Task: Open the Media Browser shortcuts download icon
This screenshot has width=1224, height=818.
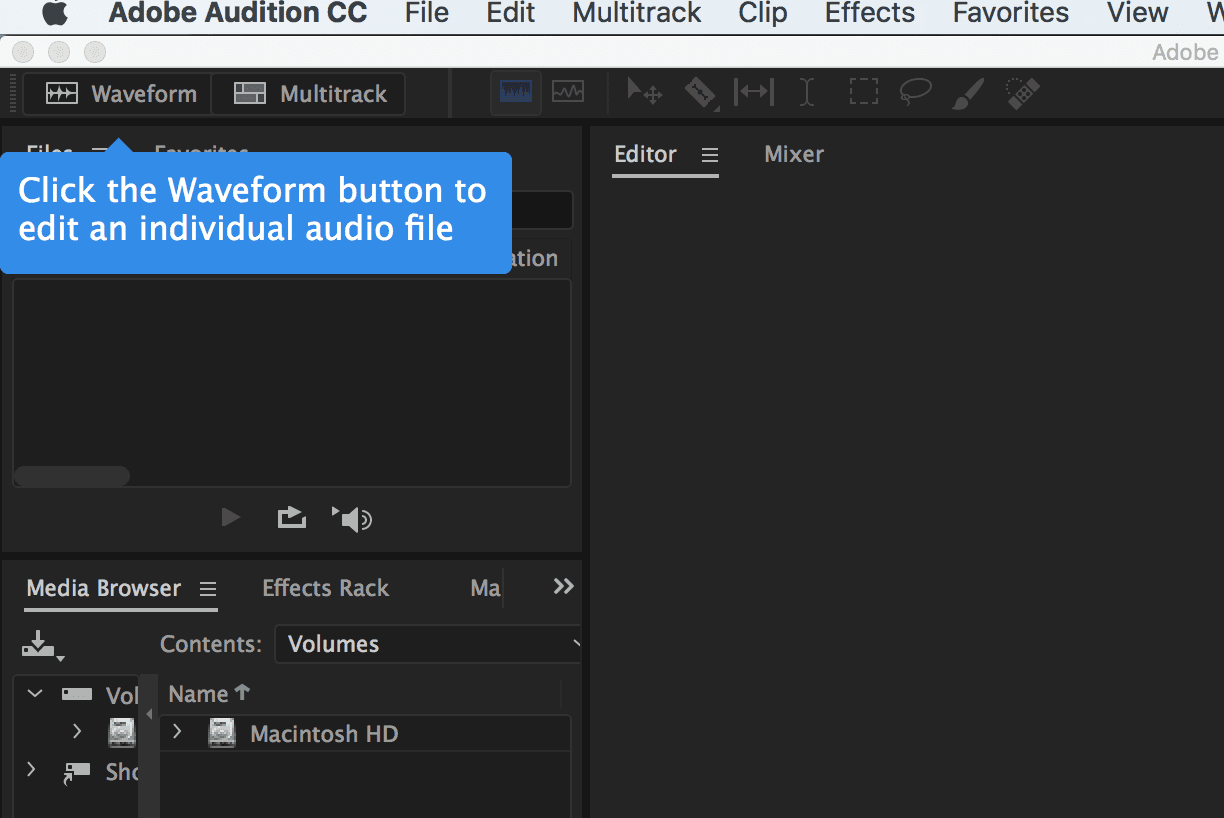Action: click(43, 645)
